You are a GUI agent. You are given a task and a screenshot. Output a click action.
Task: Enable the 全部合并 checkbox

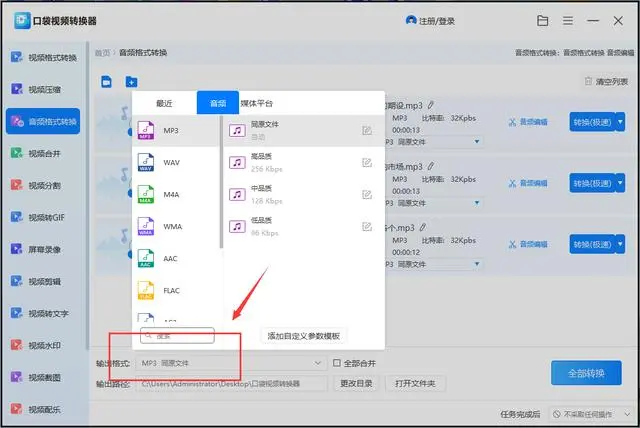click(337, 363)
